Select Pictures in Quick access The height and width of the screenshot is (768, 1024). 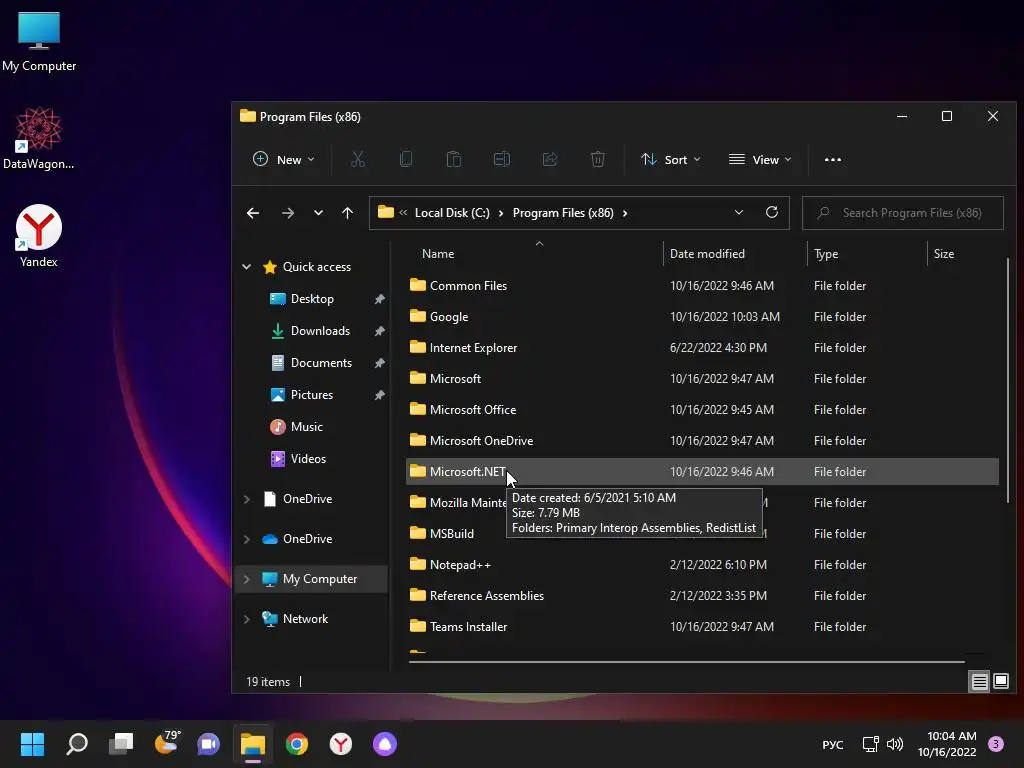coord(312,394)
